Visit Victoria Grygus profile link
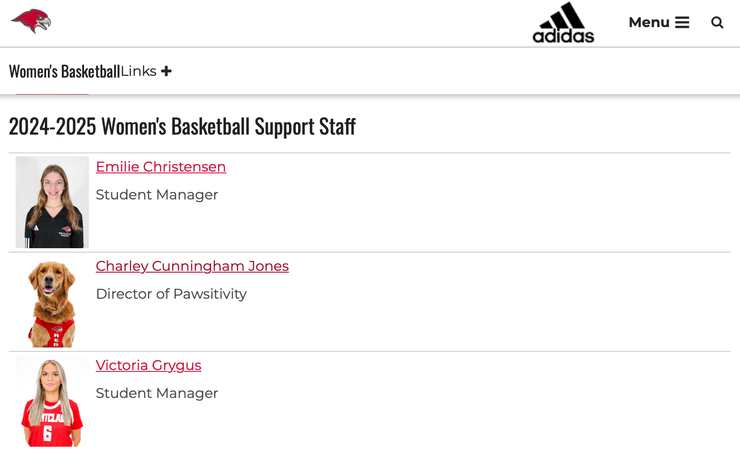Image resolution: width=740 pixels, height=459 pixels. pyautogui.click(x=148, y=365)
